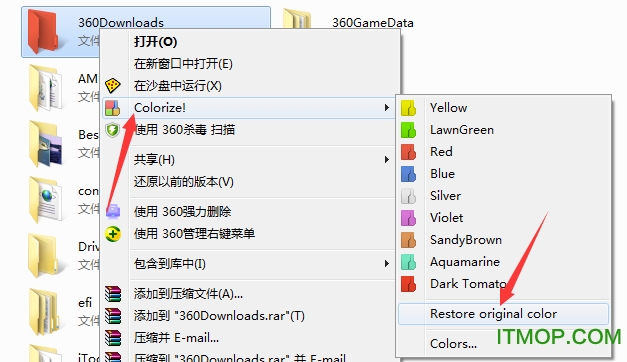This screenshot has height=362, width=627.
Task: Pick the Violet label
Action: click(446, 218)
